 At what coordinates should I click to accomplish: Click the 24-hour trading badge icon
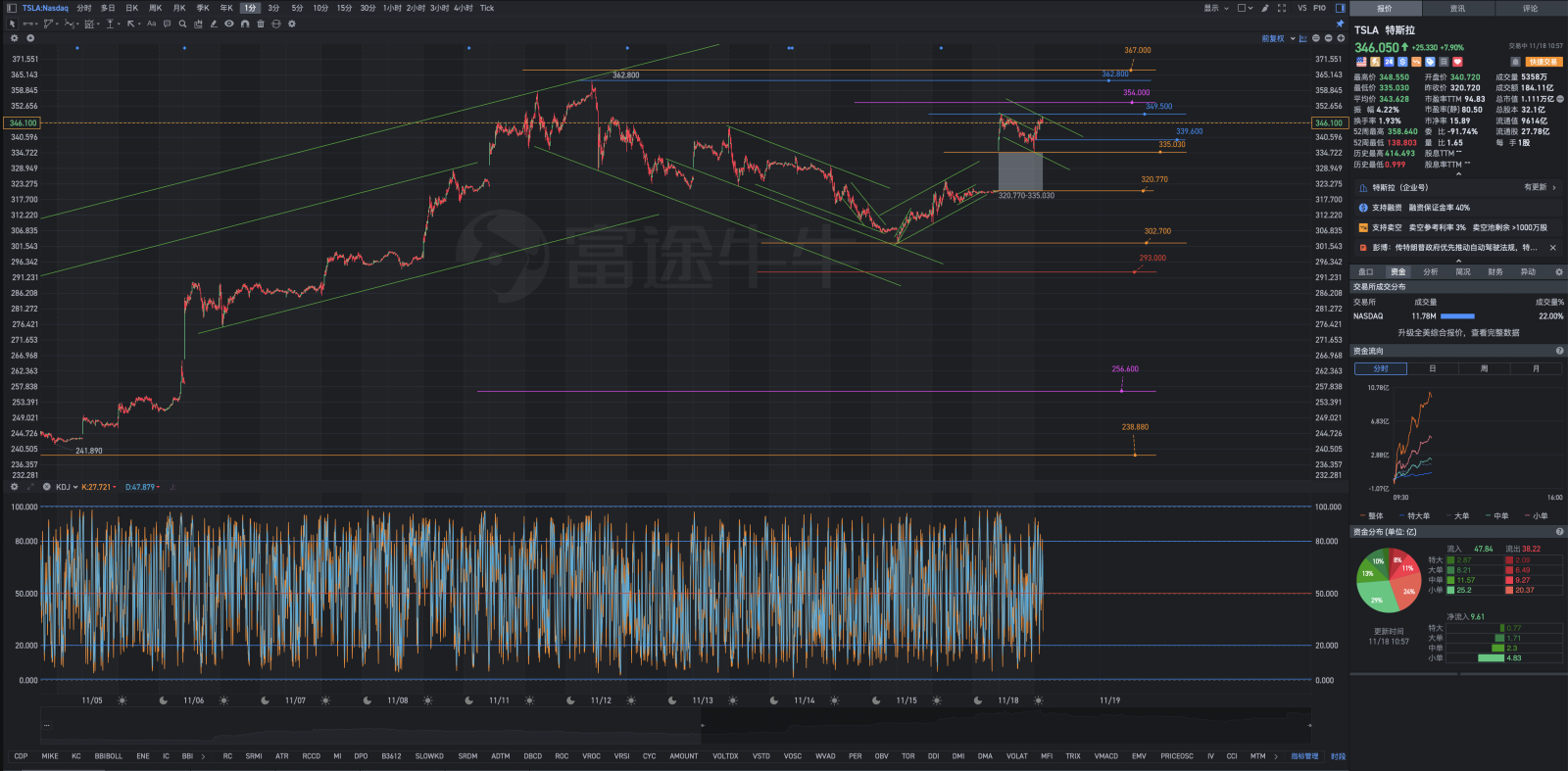pyautogui.click(x=1389, y=62)
